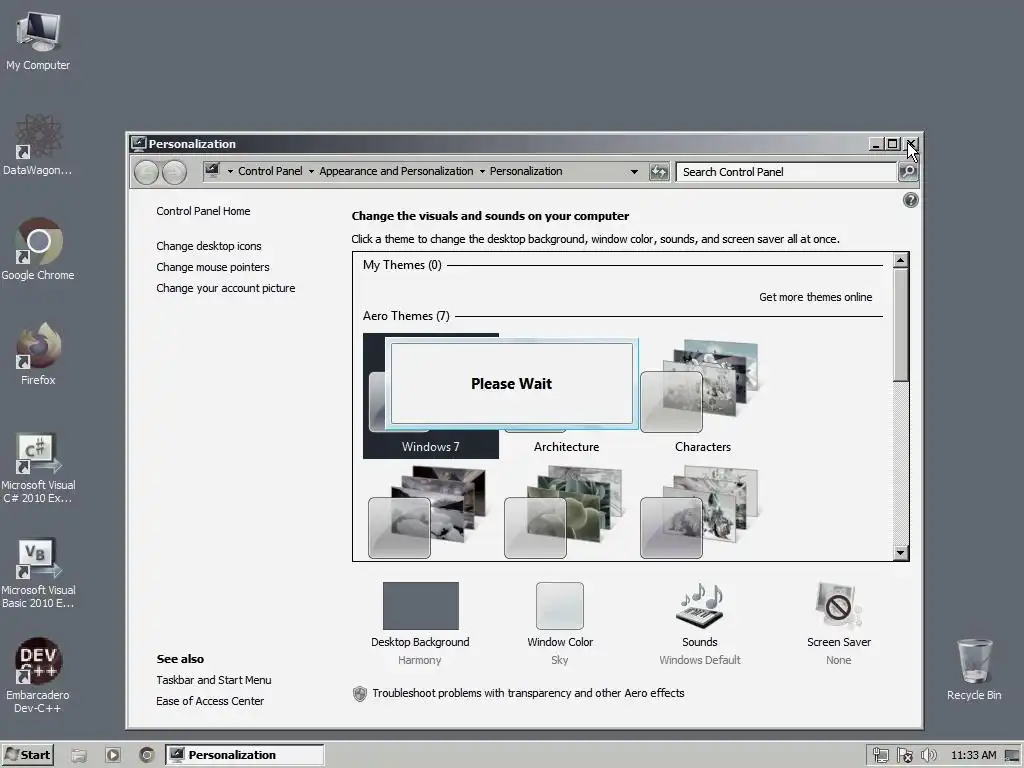Viewport: 1024px width, 768px height.
Task: Click the back navigation arrow
Action: pos(146,172)
